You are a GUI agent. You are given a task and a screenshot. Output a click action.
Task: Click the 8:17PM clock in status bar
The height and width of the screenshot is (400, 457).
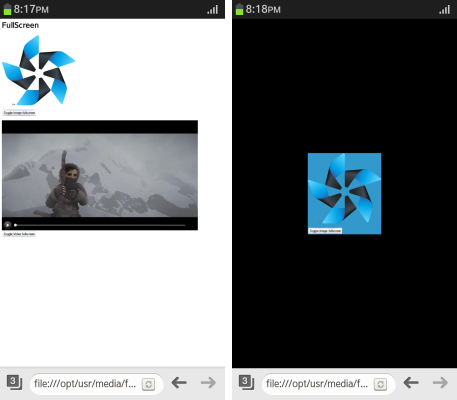click(31, 9)
